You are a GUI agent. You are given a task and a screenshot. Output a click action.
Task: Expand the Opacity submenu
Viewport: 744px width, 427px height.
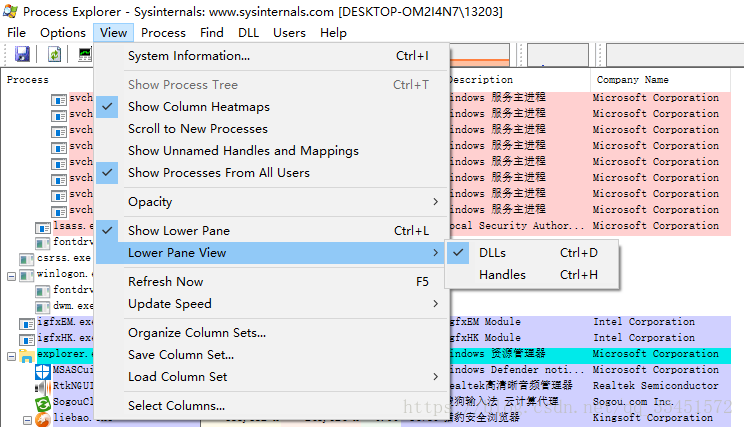(x=272, y=202)
